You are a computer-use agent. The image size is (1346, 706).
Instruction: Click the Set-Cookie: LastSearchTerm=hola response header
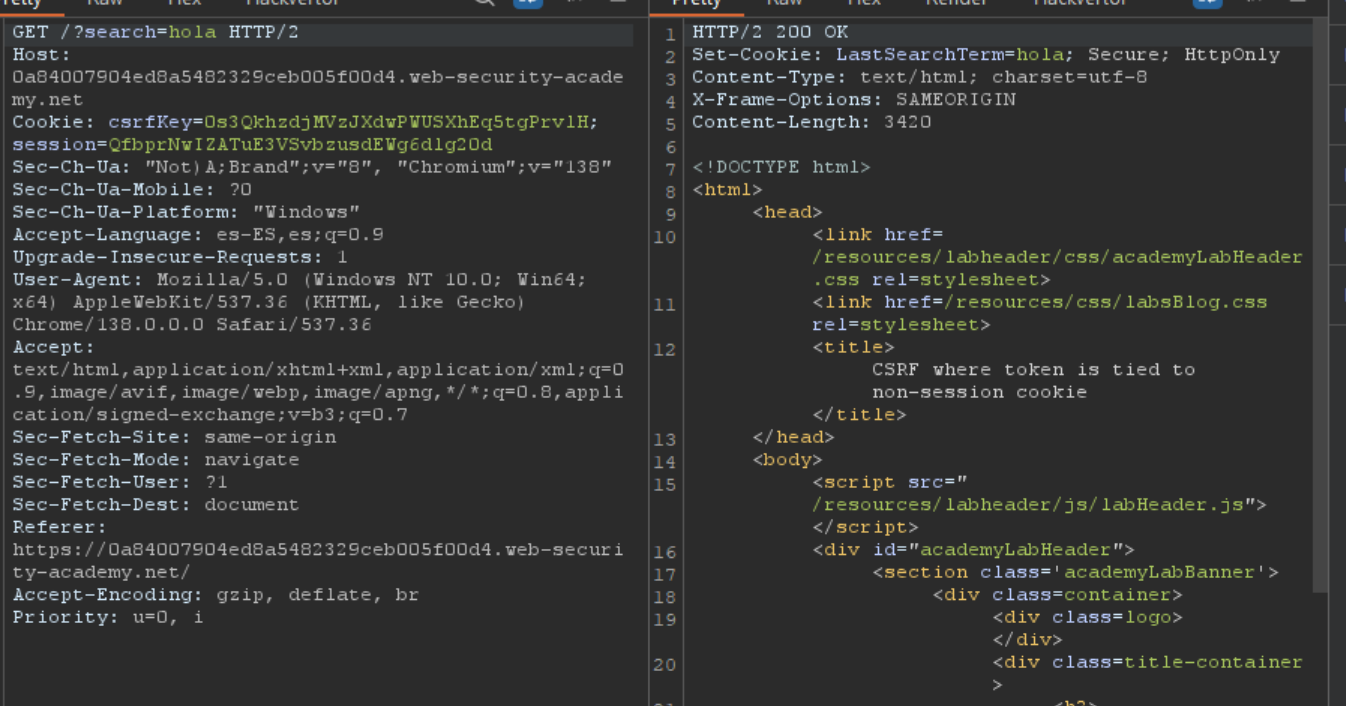click(x=986, y=55)
